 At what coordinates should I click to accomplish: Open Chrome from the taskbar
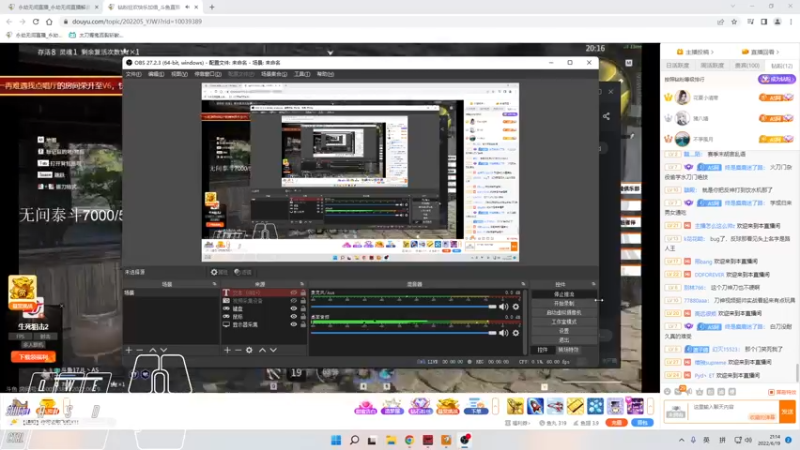(409, 440)
